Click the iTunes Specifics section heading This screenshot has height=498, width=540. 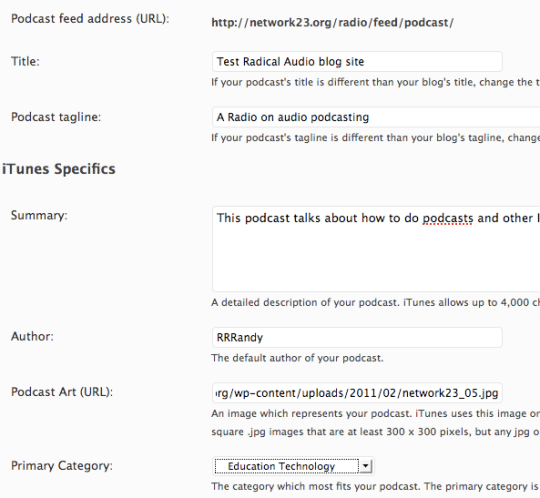point(59,169)
